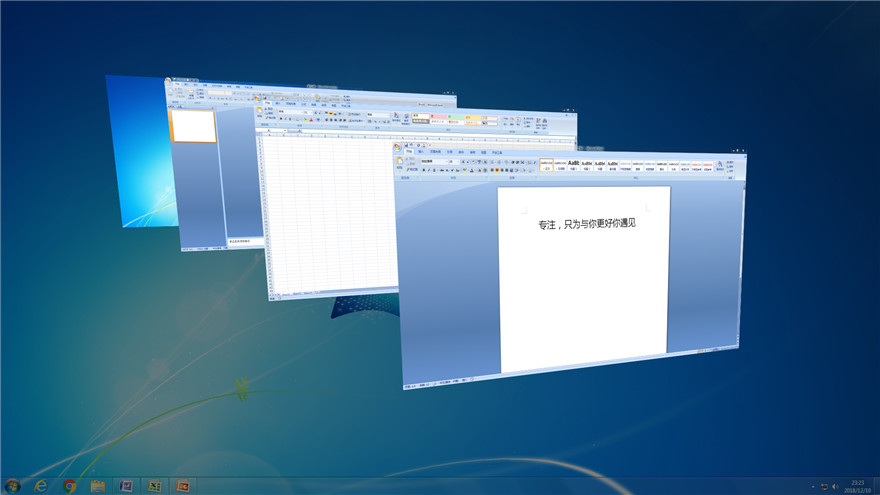Click the Change Styles icon in Word
Screen dimensions: 880x495
(x=720, y=165)
